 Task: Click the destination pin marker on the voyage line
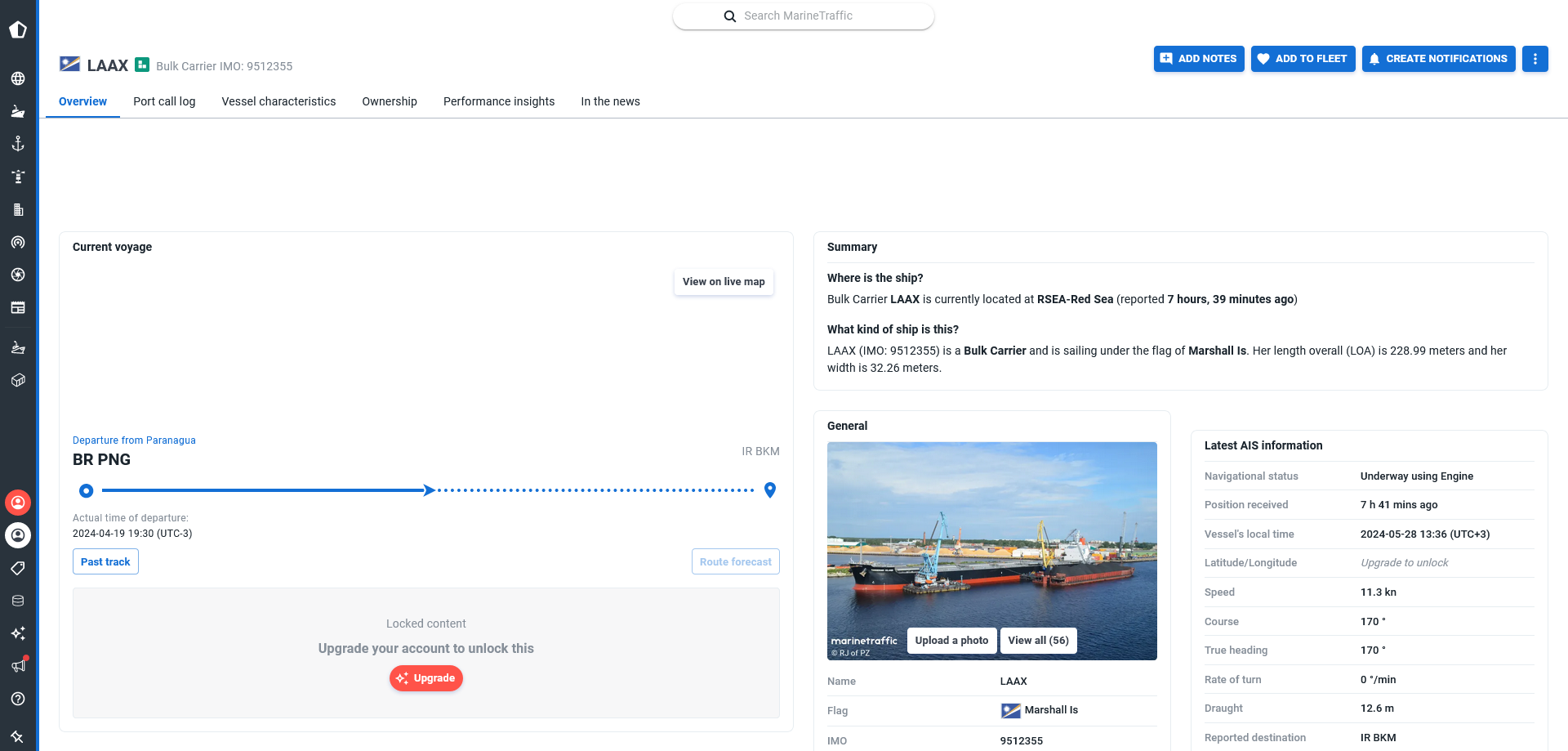[769, 490]
